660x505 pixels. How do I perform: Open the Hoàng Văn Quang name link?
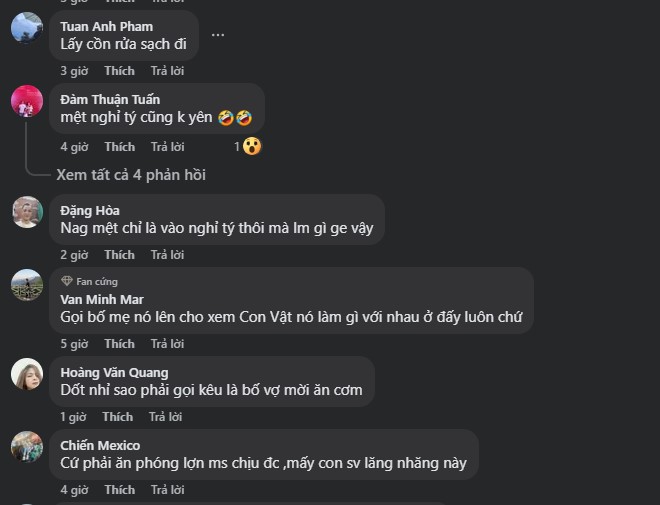114,373
